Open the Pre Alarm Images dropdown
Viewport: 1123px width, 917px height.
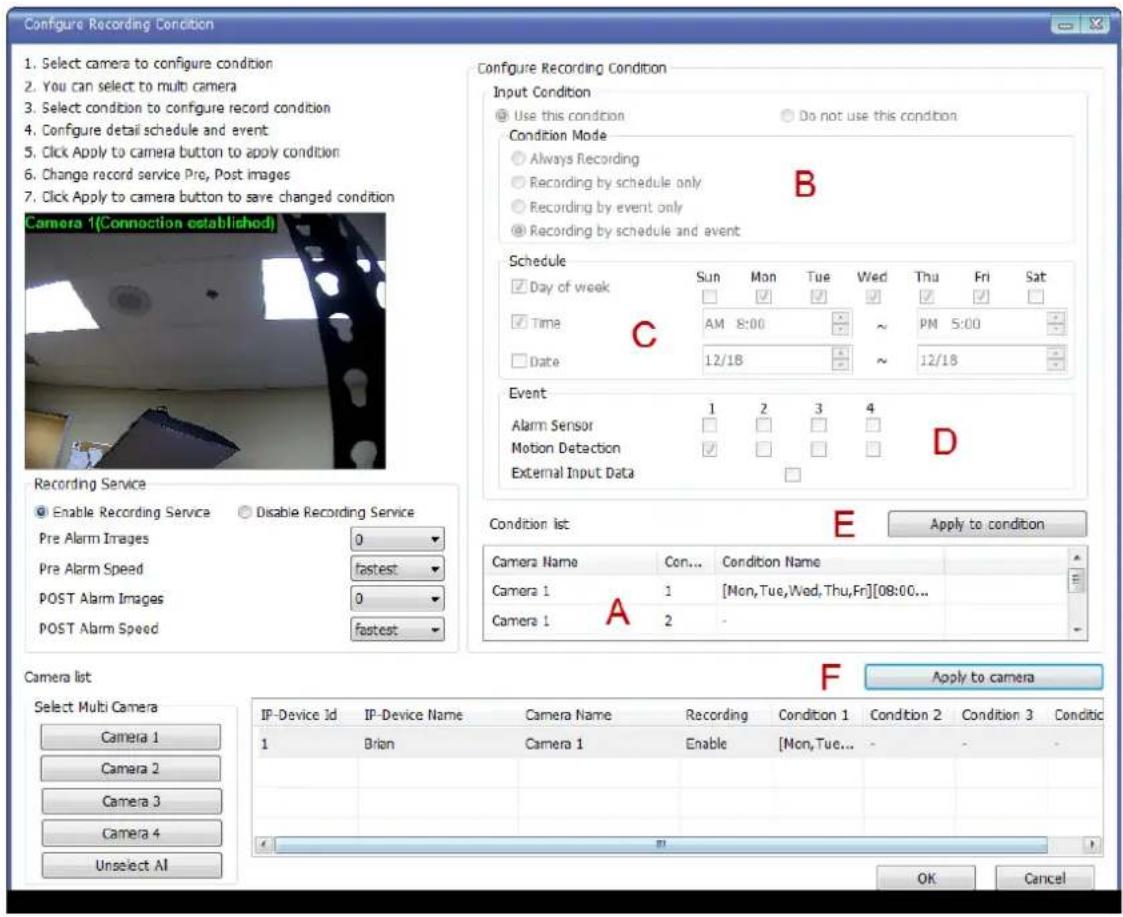click(397, 539)
